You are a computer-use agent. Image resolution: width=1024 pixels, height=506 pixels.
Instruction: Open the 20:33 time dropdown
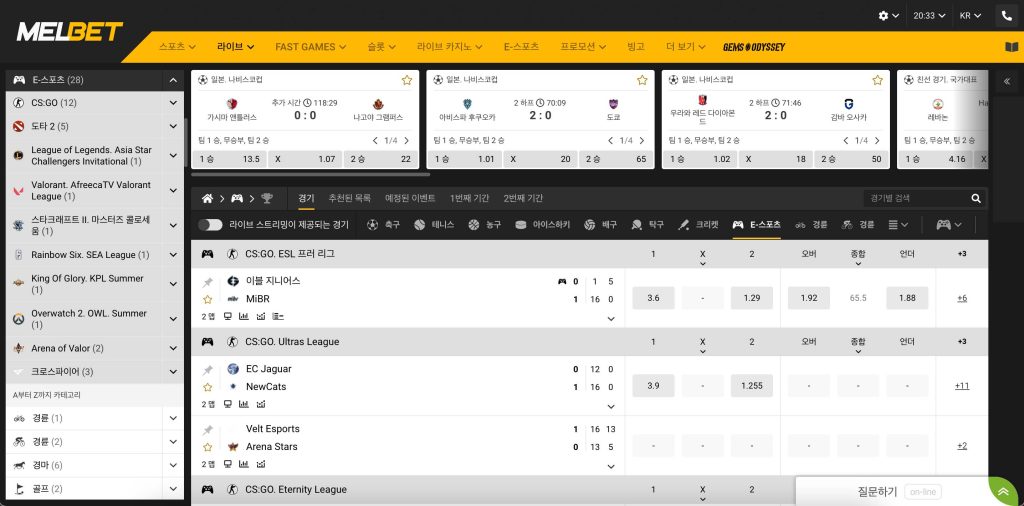929,16
